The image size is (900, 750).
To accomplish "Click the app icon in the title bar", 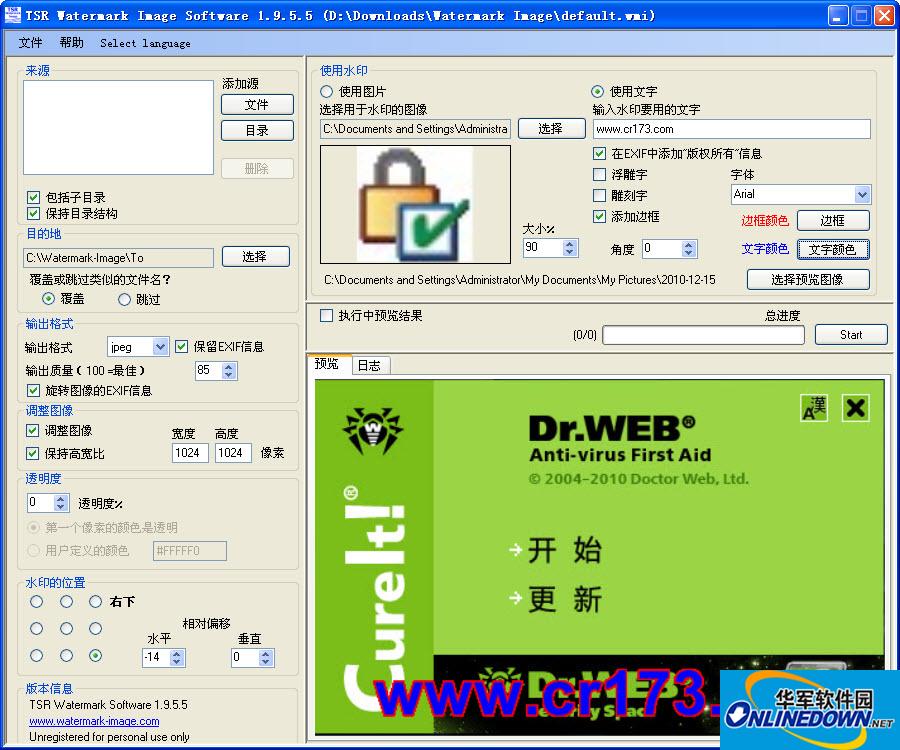I will click(x=12, y=15).
